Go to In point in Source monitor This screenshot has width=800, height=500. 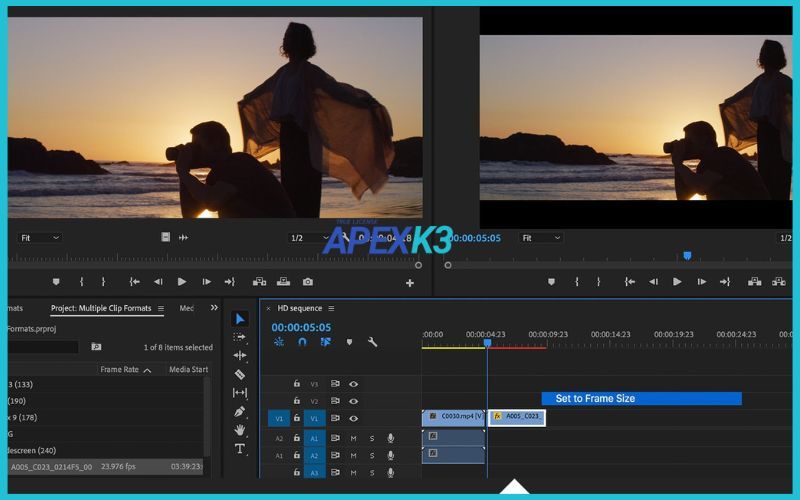tap(135, 282)
